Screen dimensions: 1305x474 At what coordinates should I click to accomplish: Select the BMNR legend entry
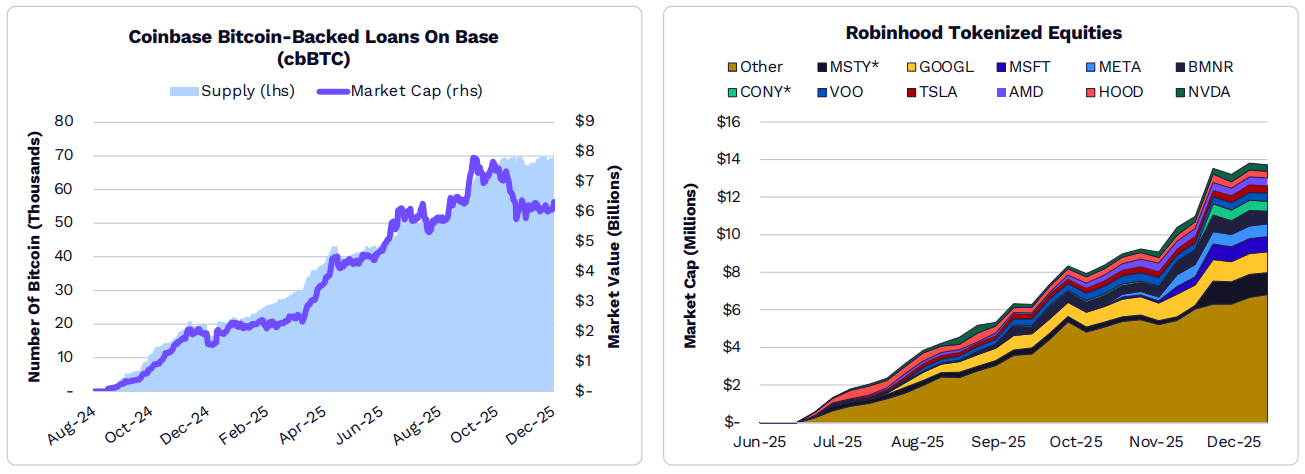1206,67
